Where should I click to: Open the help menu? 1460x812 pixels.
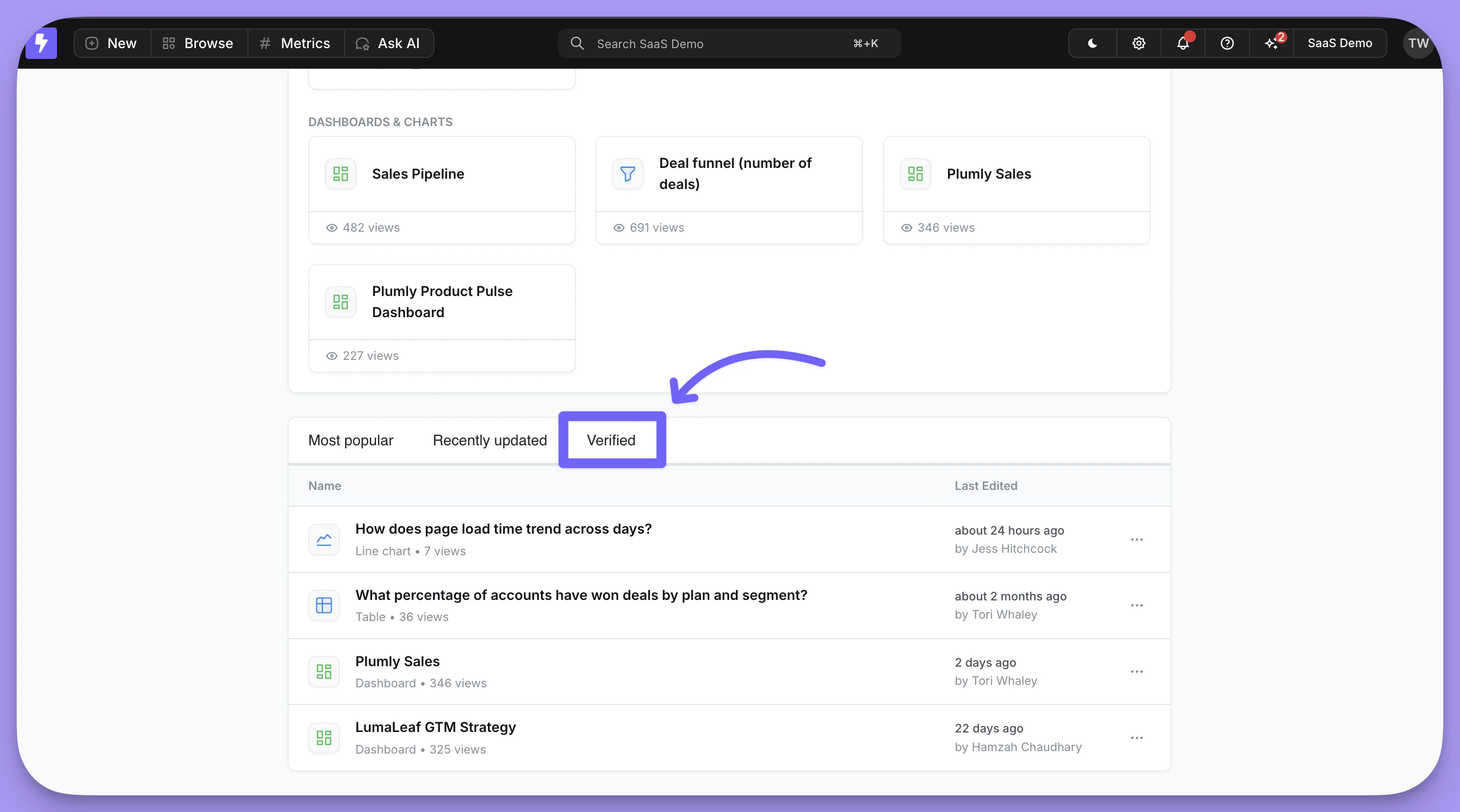pos(1226,43)
